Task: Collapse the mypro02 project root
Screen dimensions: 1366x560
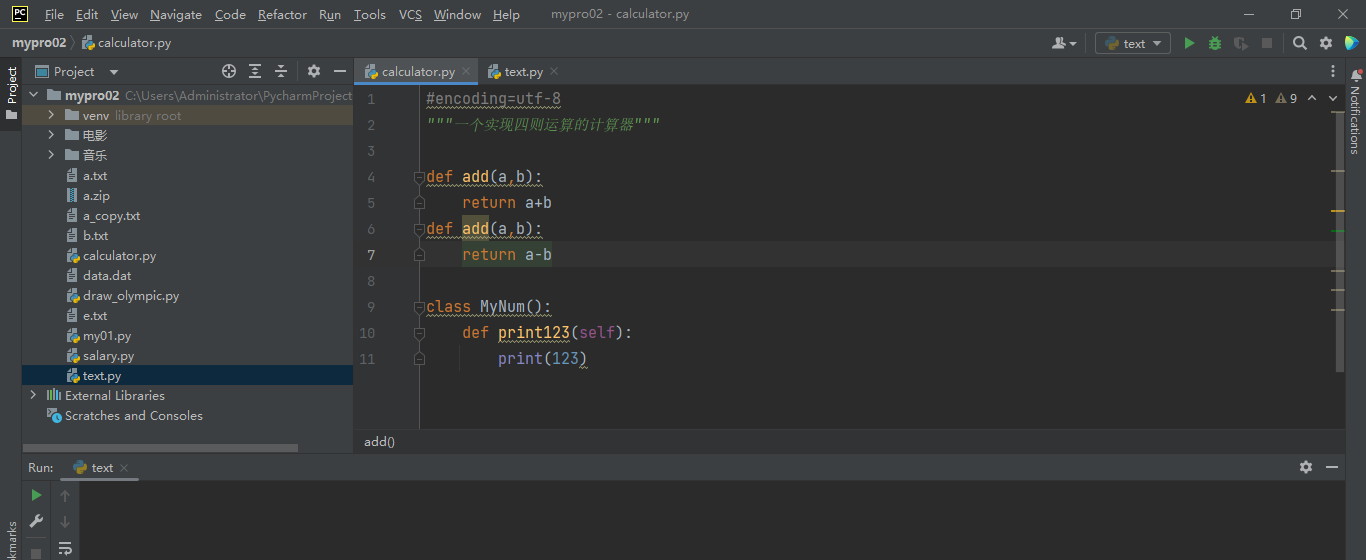Action: coord(33,95)
